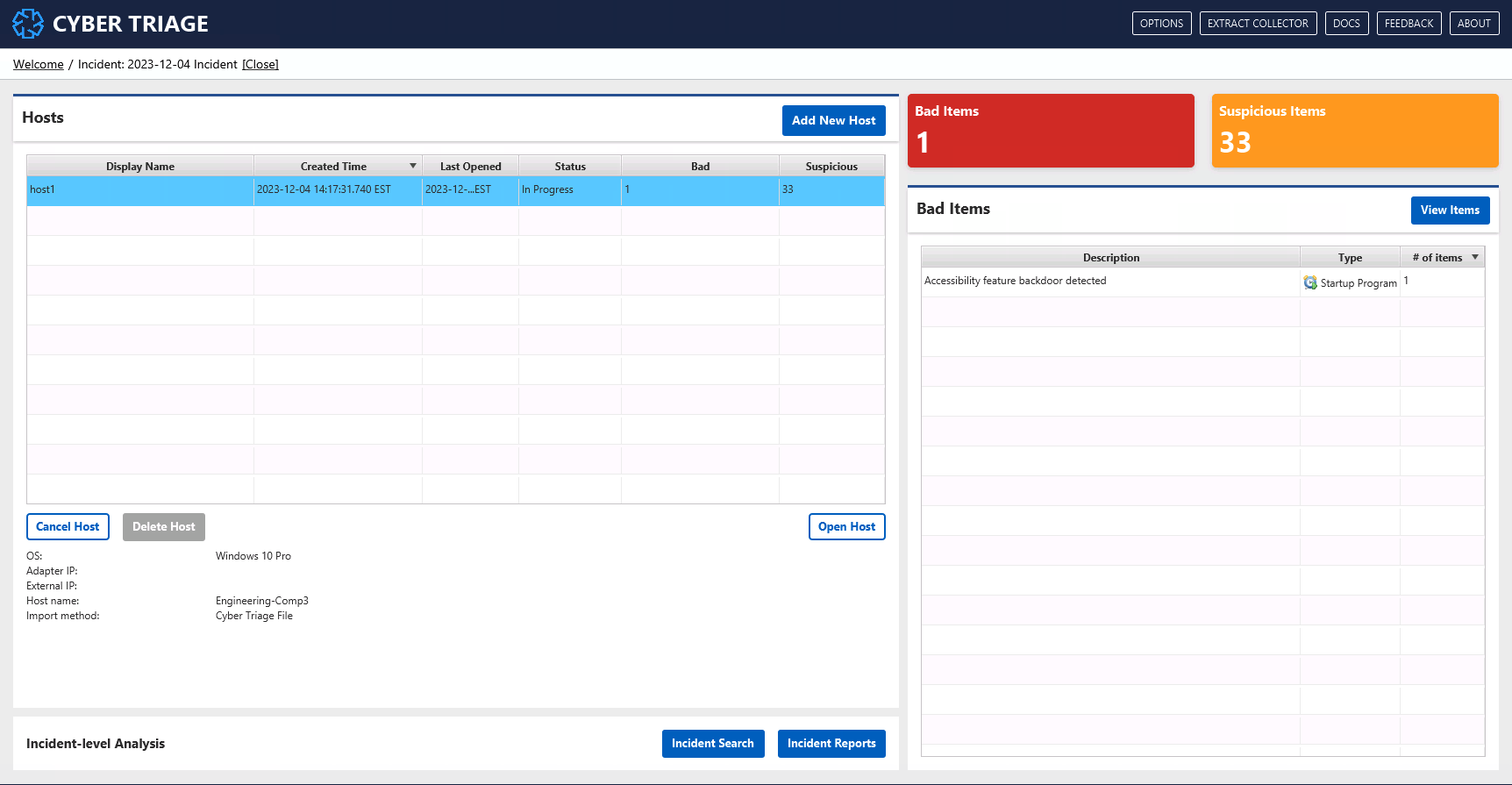Click the Delete Host button

point(164,527)
